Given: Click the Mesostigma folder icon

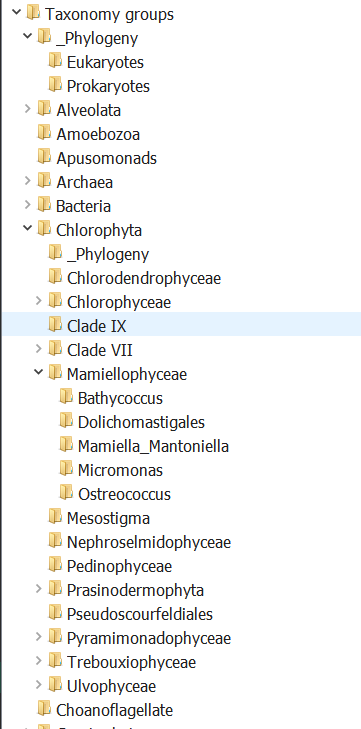Looking at the screenshot, I should coord(55,517).
